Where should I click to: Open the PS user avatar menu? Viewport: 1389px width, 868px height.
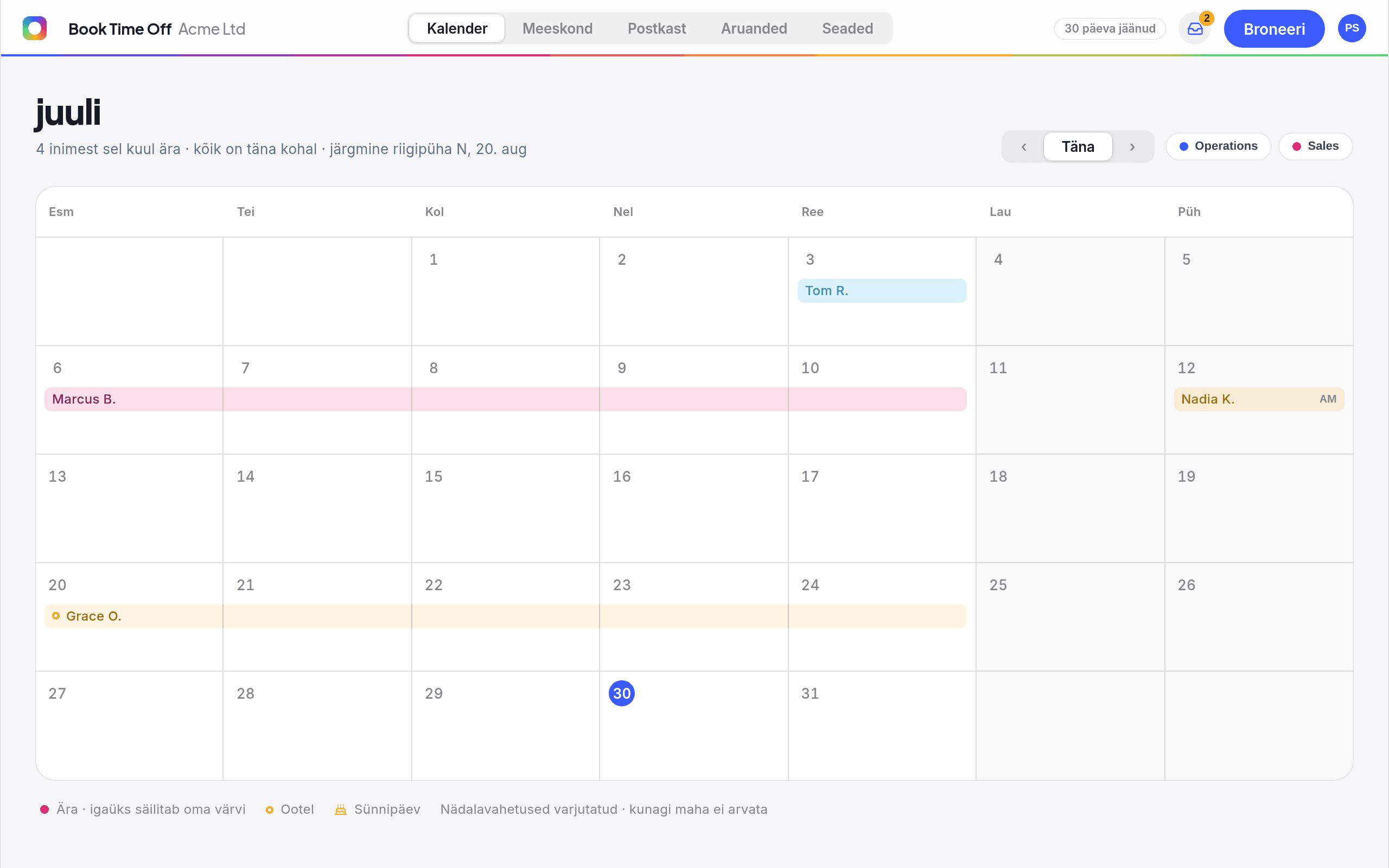point(1352,28)
